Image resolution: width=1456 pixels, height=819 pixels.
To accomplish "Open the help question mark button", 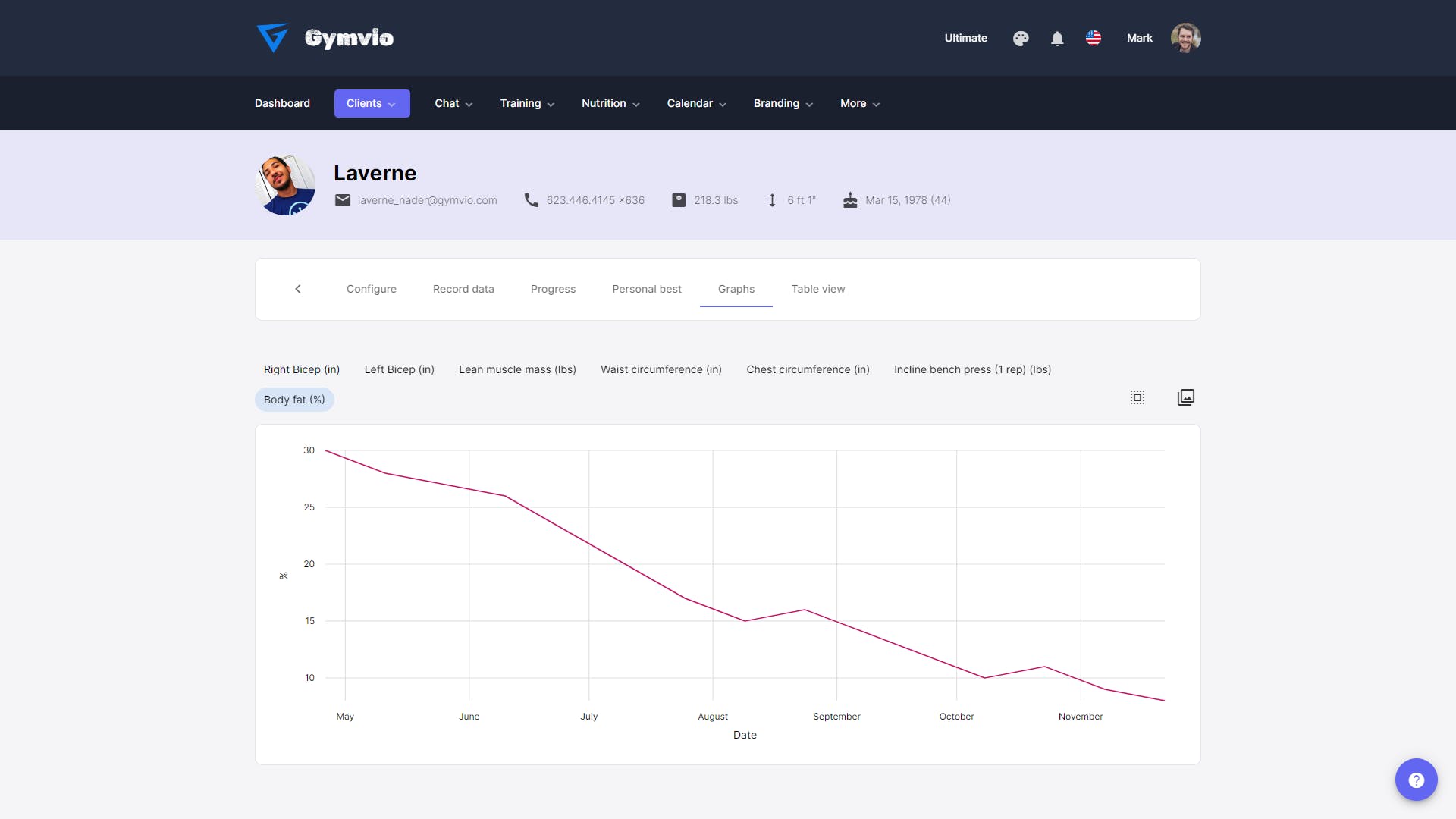I will tap(1416, 780).
